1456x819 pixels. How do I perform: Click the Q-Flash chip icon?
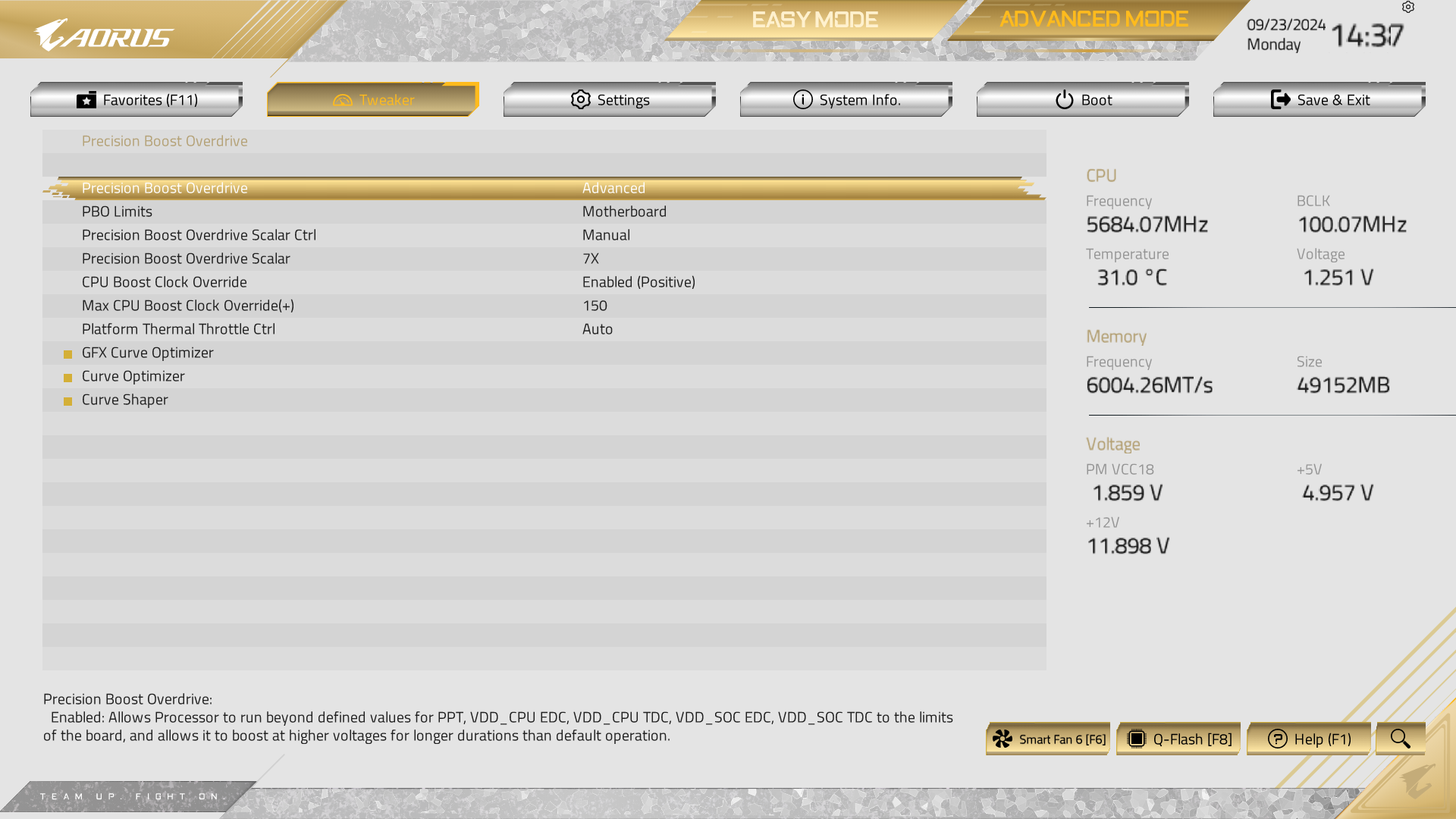coord(1136,739)
